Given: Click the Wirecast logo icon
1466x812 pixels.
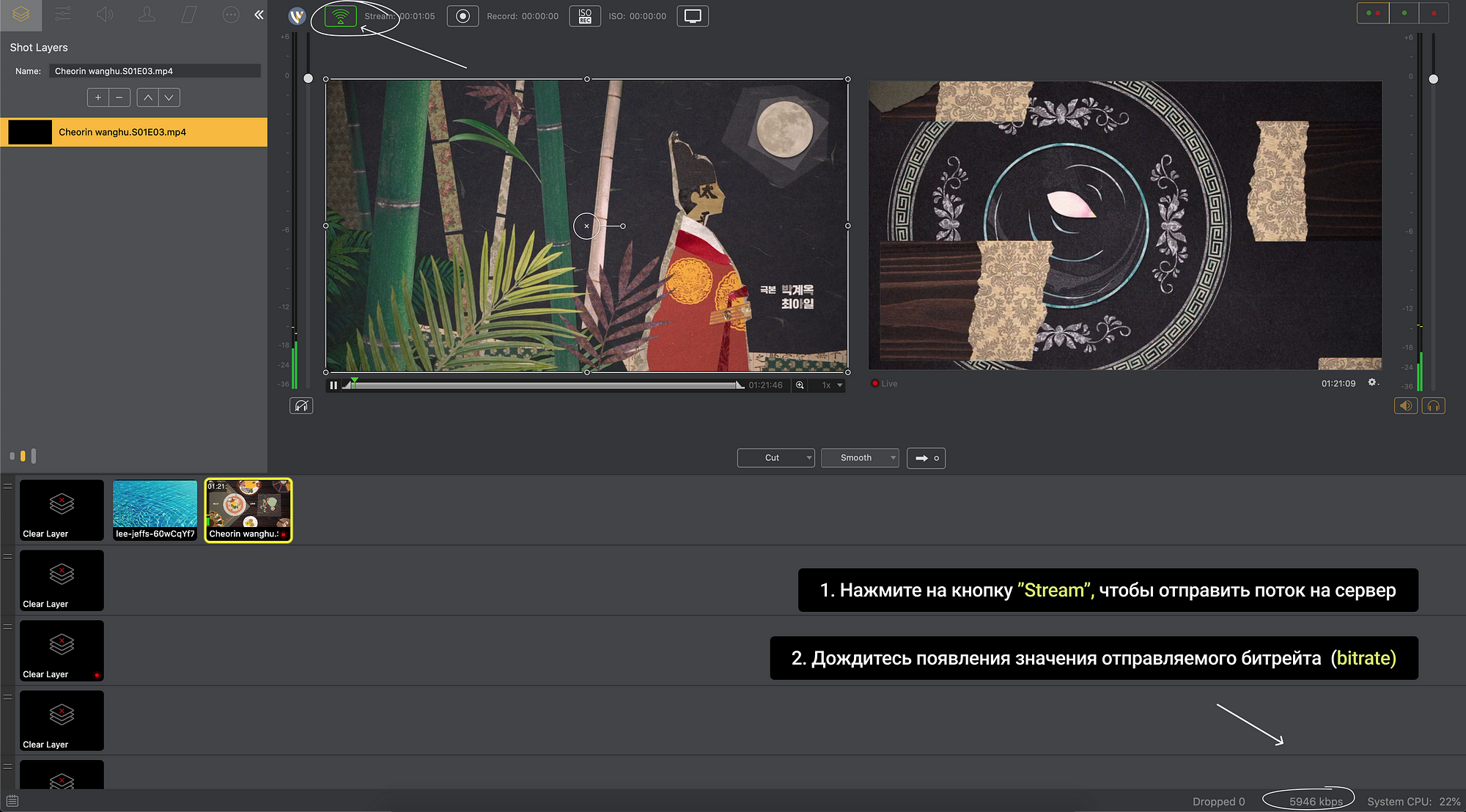Looking at the screenshot, I should [x=297, y=16].
